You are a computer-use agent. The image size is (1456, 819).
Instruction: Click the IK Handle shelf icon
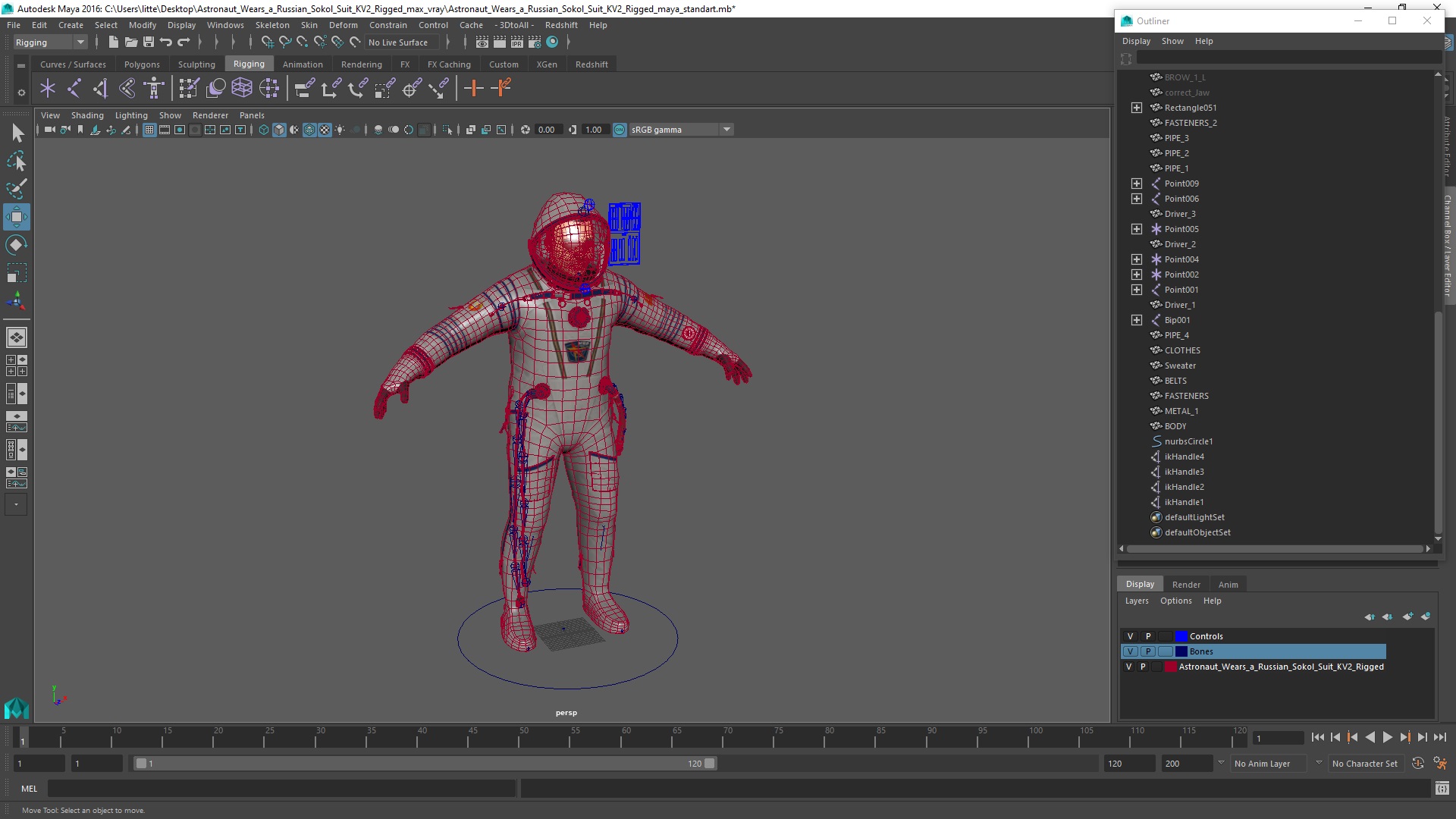click(x=101, y=89)
